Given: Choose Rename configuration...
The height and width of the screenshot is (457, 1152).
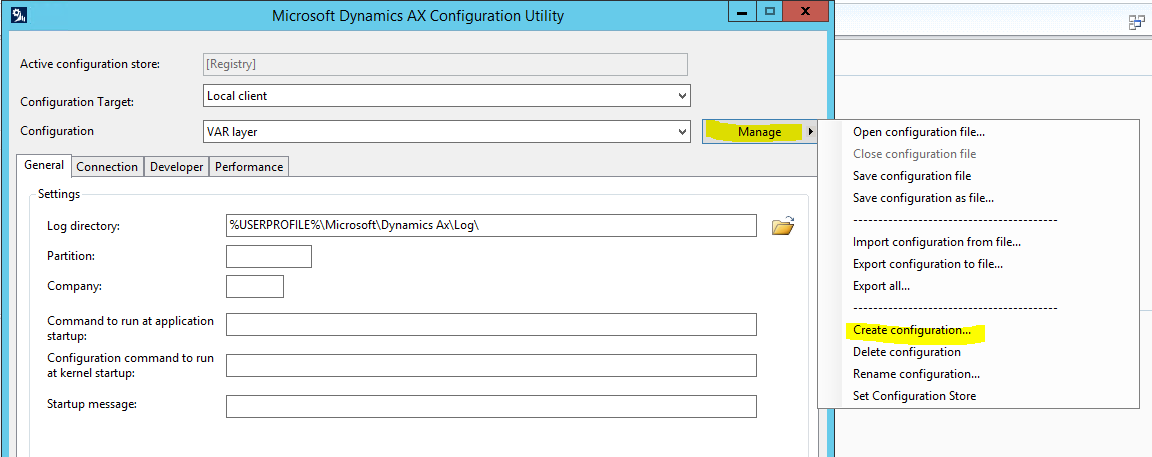Looking at the screenshot, I should (915, 374).
